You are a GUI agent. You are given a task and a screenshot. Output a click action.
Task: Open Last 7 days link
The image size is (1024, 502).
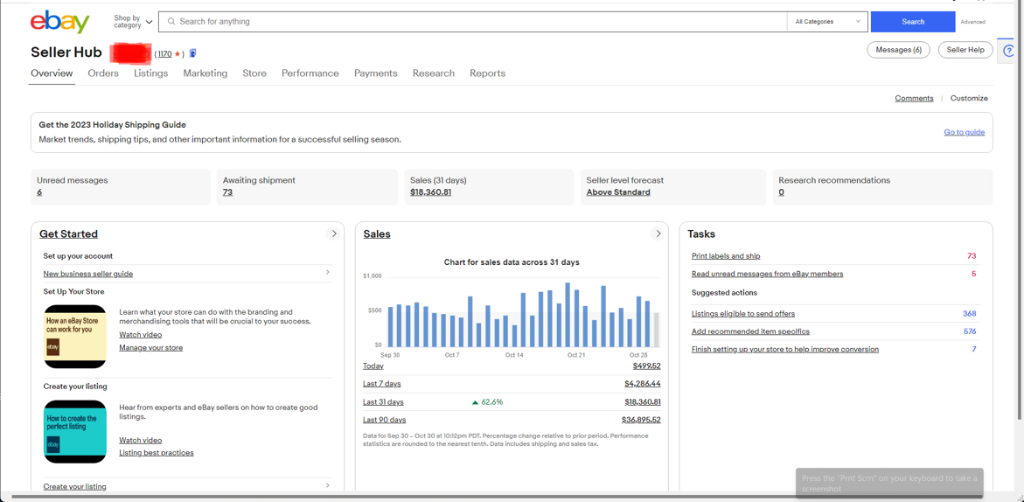pyautogui.click(x=382, y=384)
